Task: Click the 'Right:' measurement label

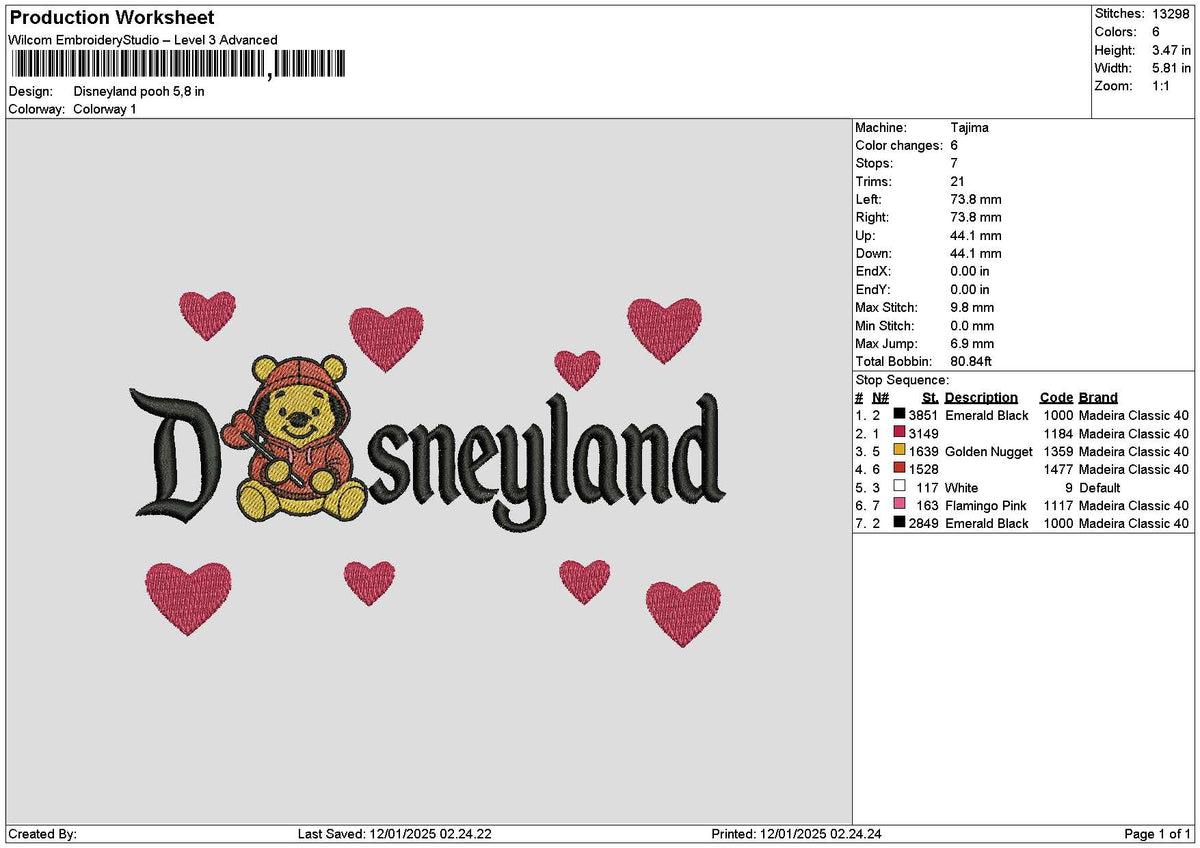Action: pyautogui.click(x=872, y=218)
